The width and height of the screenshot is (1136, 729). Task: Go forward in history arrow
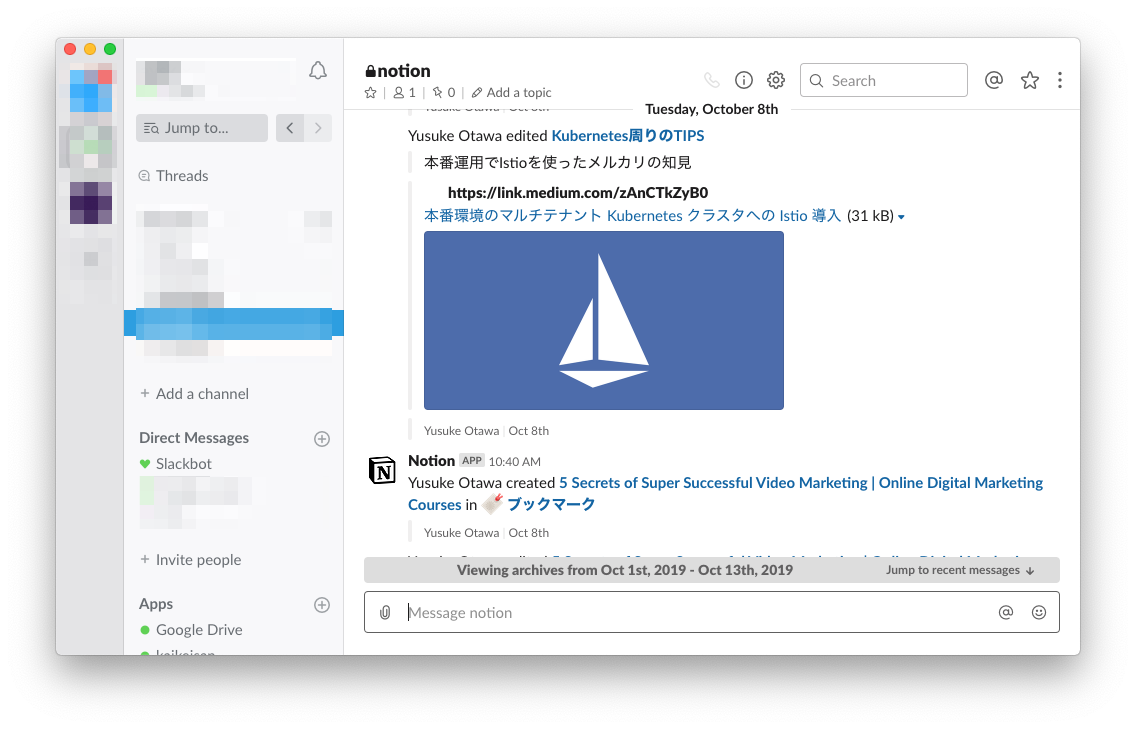pyautogui.click(x=318, y=128)
